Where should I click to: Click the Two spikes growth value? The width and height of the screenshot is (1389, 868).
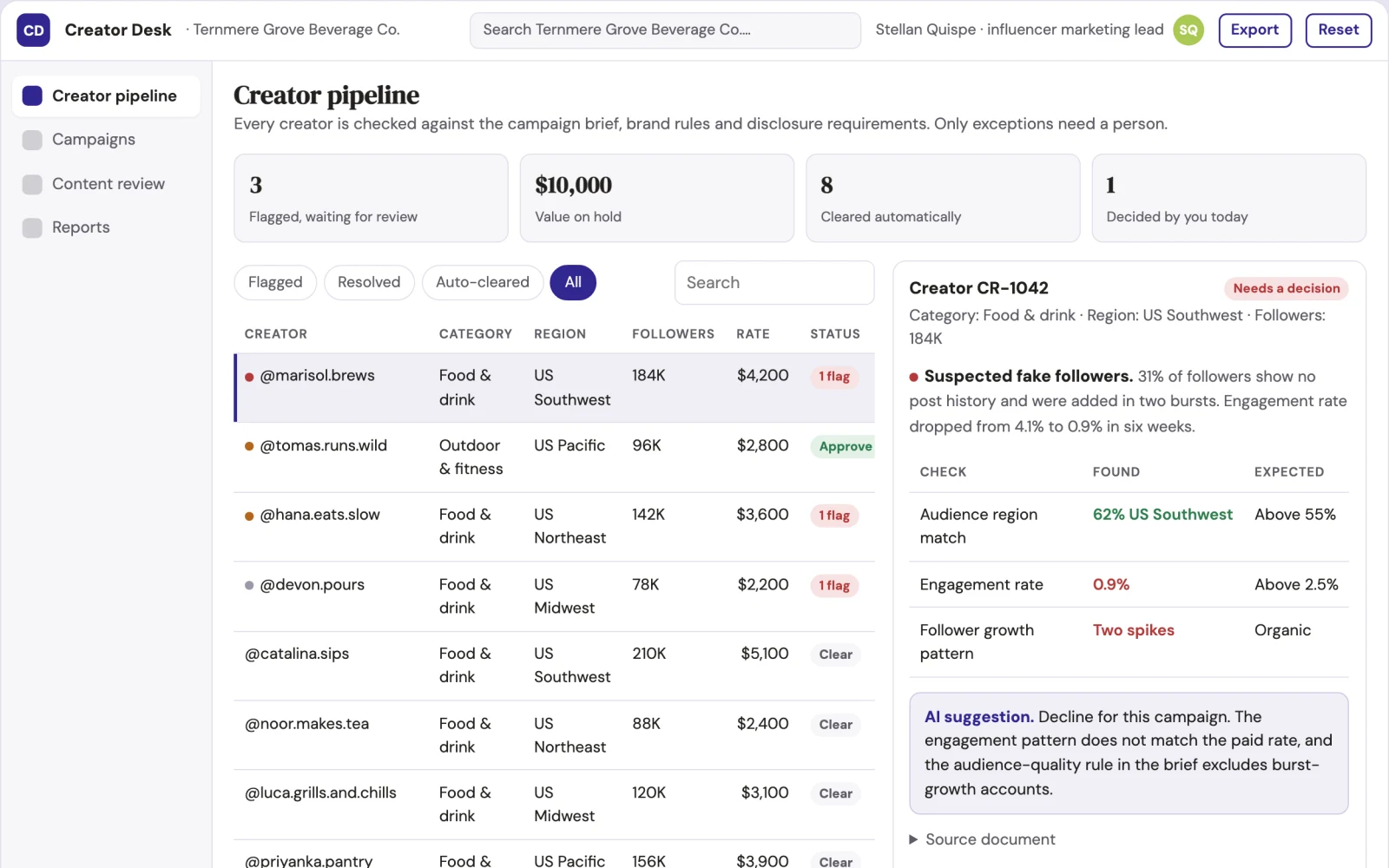(1133, 630)
